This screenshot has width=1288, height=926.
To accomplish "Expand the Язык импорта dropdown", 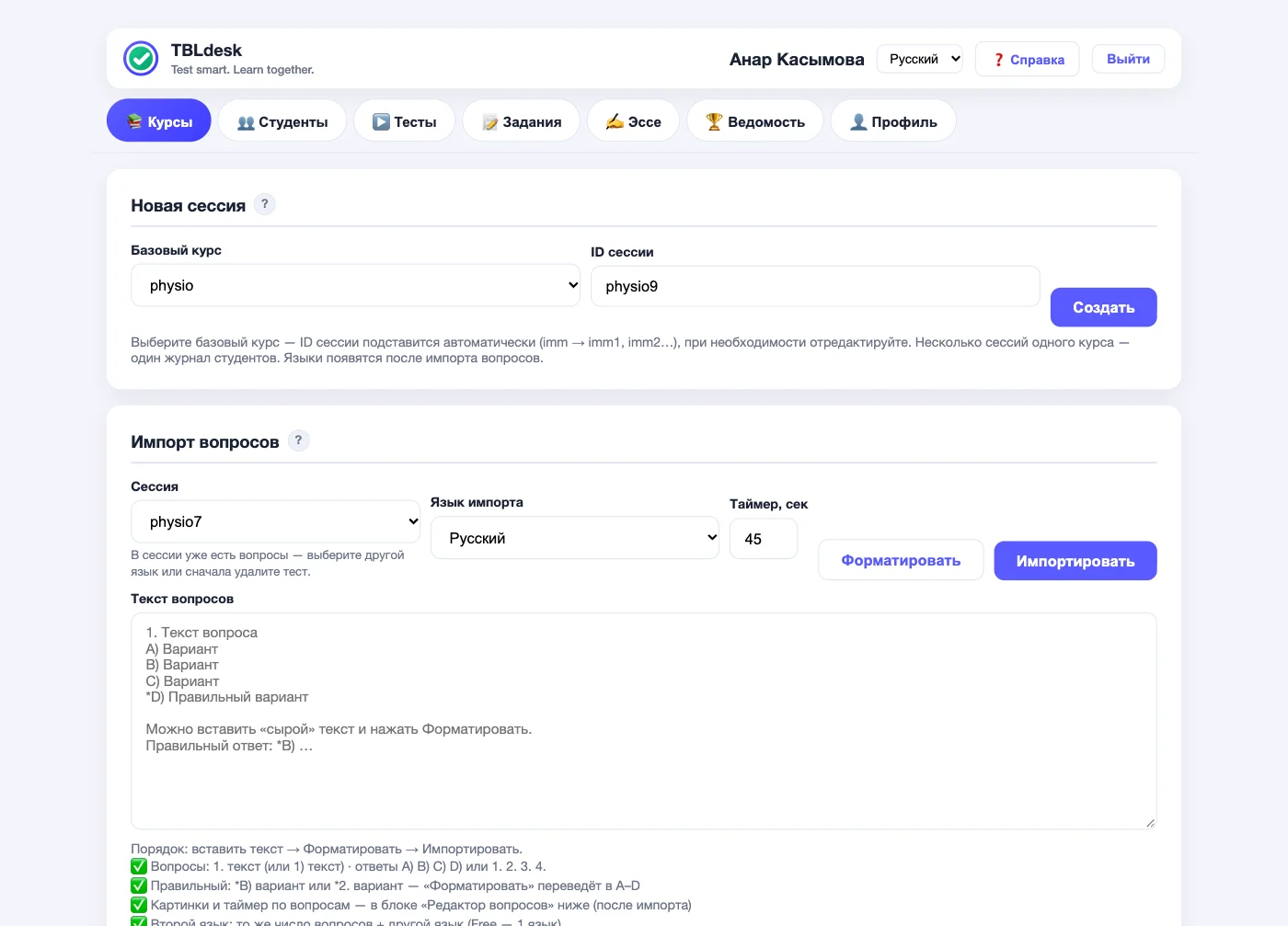I will point(575,538).
